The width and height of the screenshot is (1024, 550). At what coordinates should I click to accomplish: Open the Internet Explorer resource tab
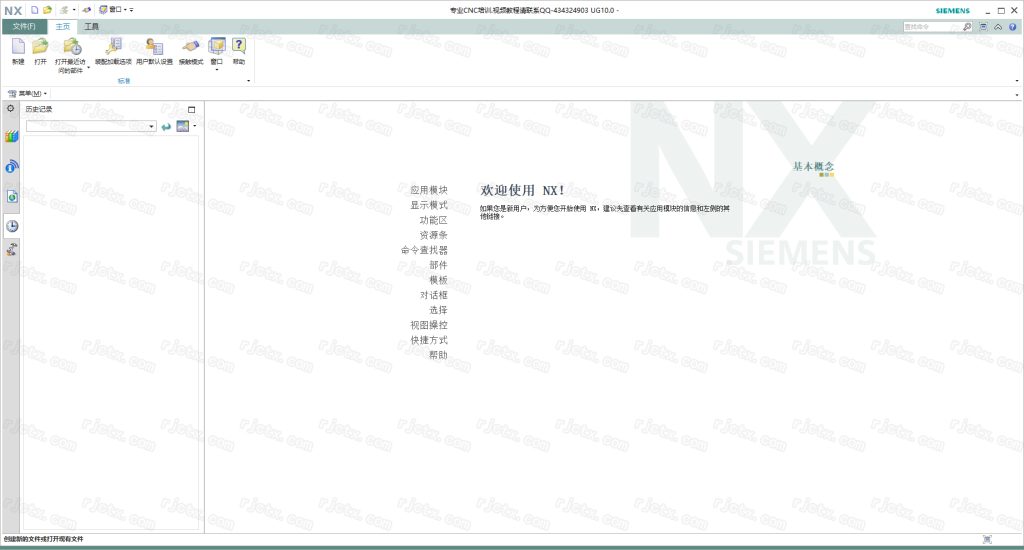click(12, 197)
